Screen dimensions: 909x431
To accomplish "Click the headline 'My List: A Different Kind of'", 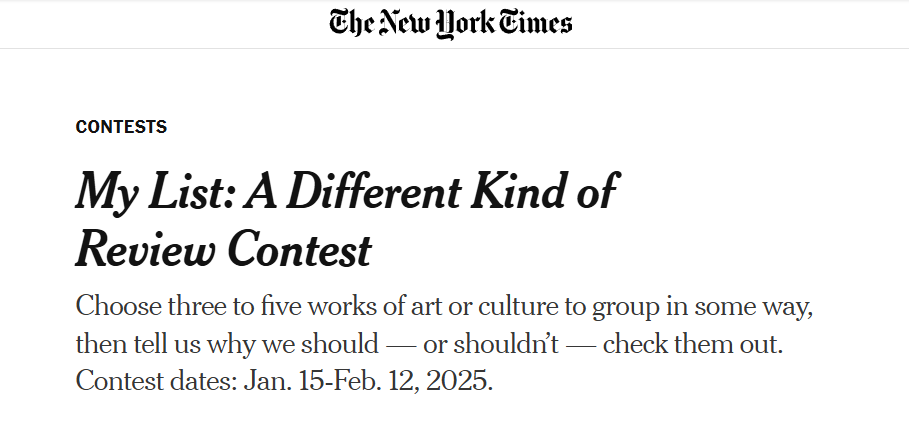I will [x=347, y=192].
